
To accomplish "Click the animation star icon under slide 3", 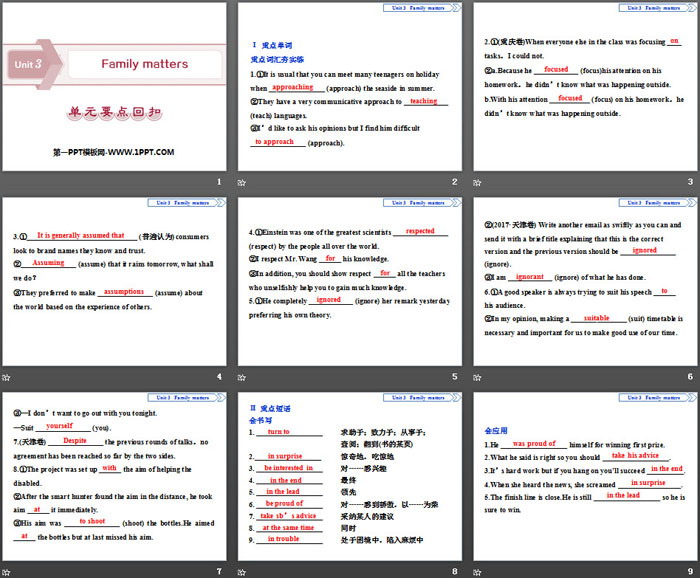I will (x=476, y=184).
